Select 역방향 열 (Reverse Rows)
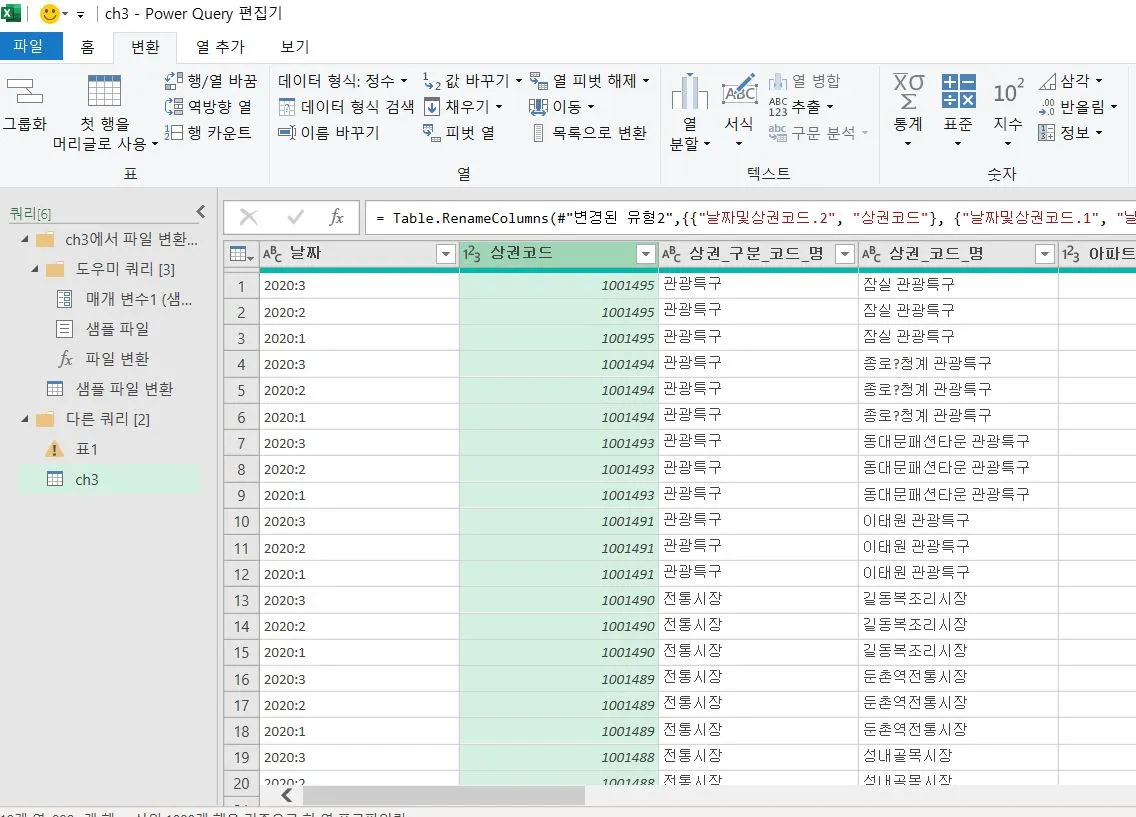 [209, 106]
